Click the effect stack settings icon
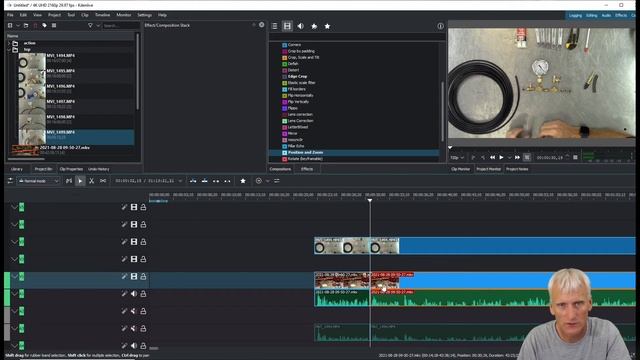Screen dimensions: 640x360 (262, 25)
